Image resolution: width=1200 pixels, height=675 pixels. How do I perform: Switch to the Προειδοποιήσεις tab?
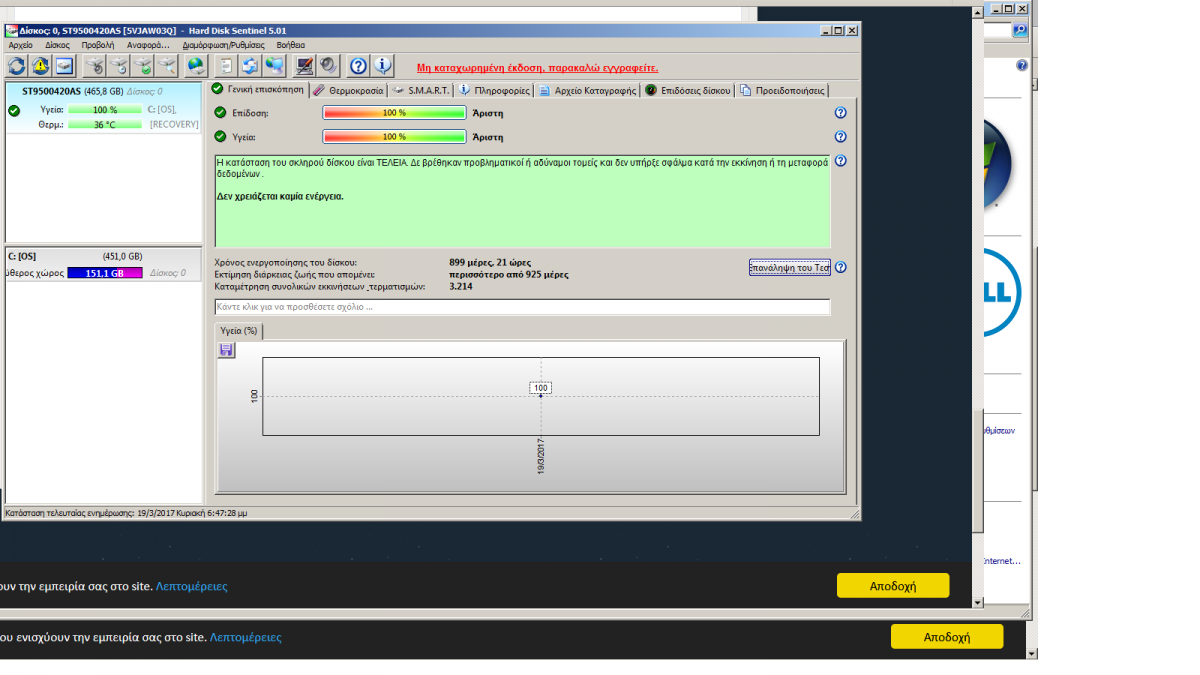783,90
